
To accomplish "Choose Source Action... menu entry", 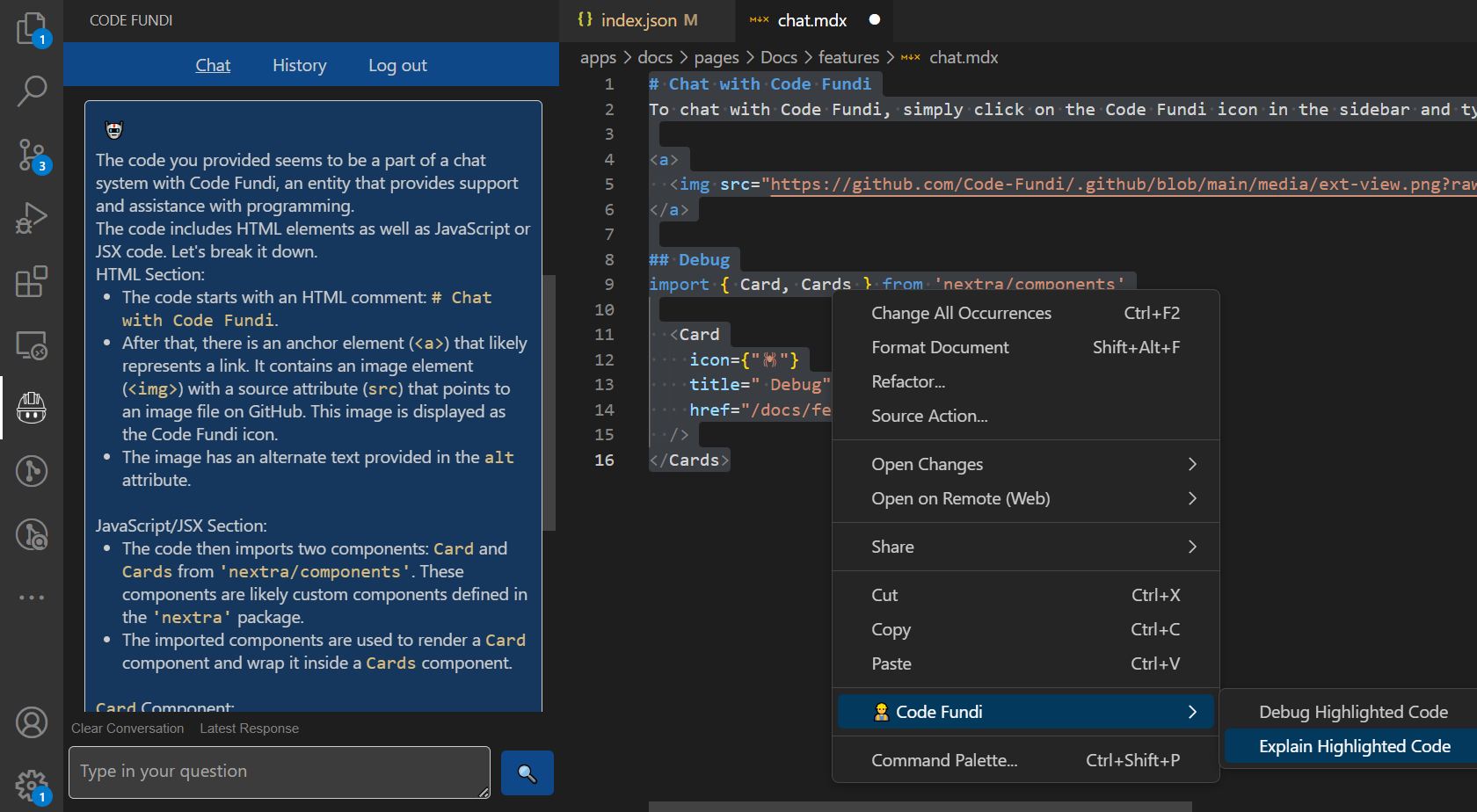I will [1025, 416].
